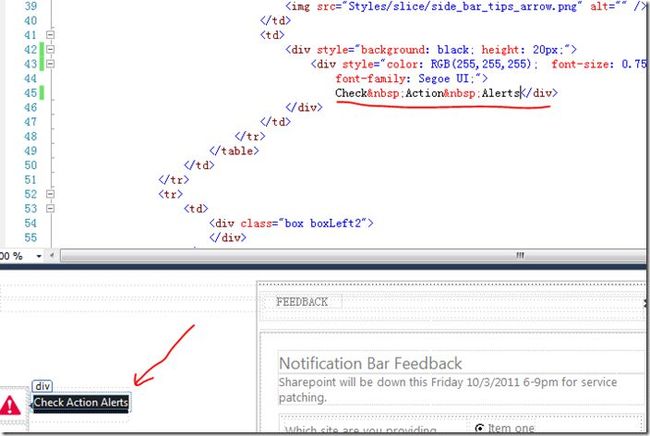The image size is (650, 436).
Task: Click 'Check&nbsp;Action&nbsp;Alerts' code text
Action: (x=427, y=93)
